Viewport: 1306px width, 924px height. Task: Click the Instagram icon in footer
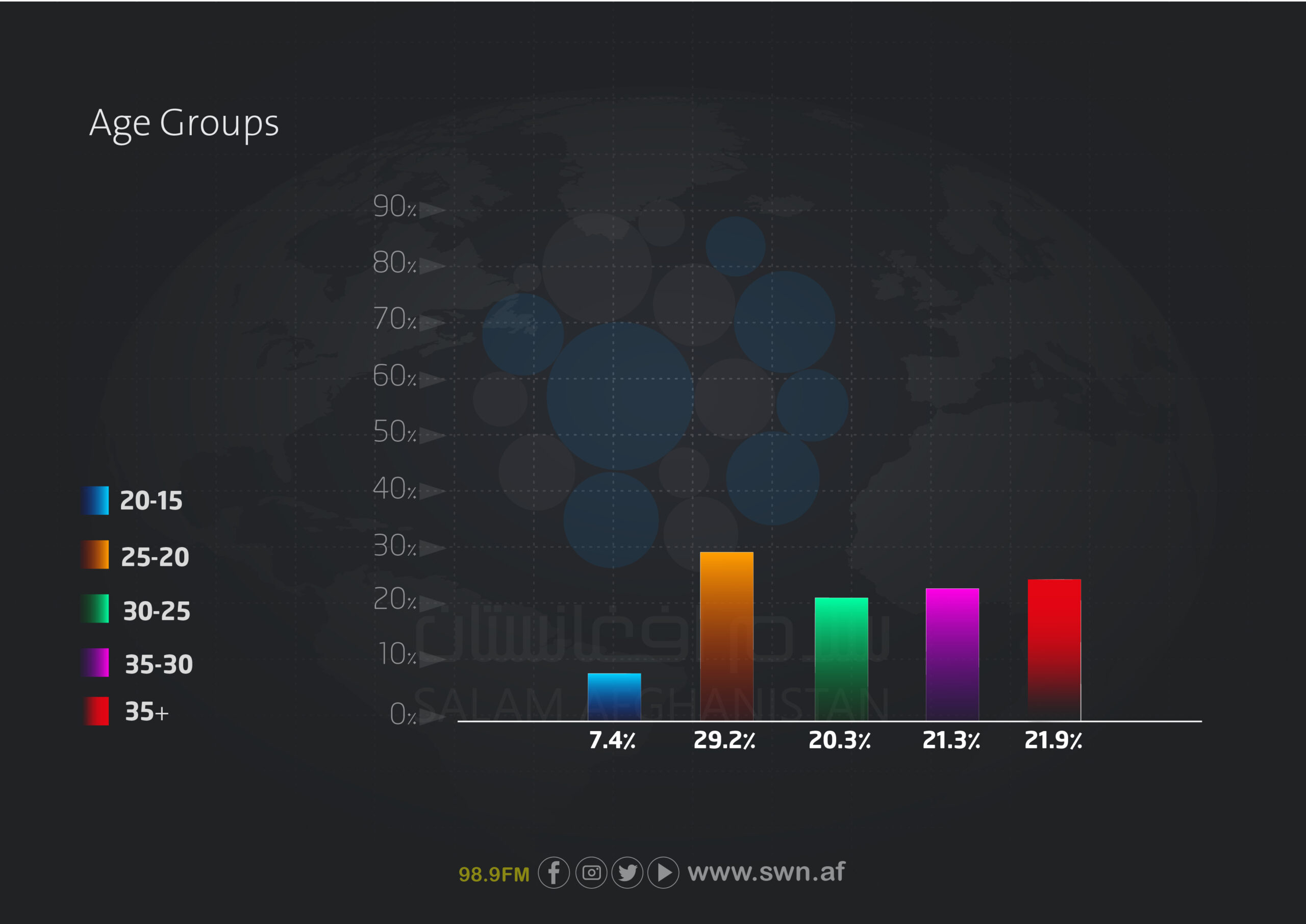point(591,872)
